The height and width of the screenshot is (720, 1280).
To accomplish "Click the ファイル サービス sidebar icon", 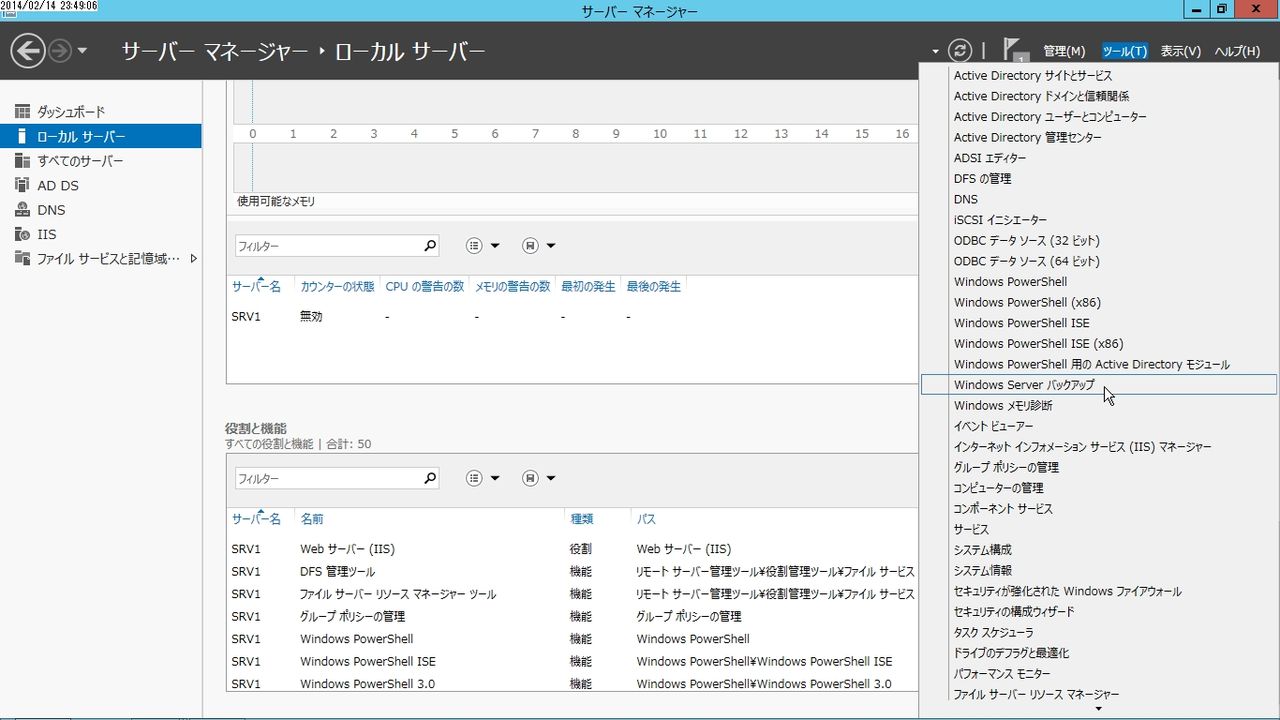I will point(22,259).
